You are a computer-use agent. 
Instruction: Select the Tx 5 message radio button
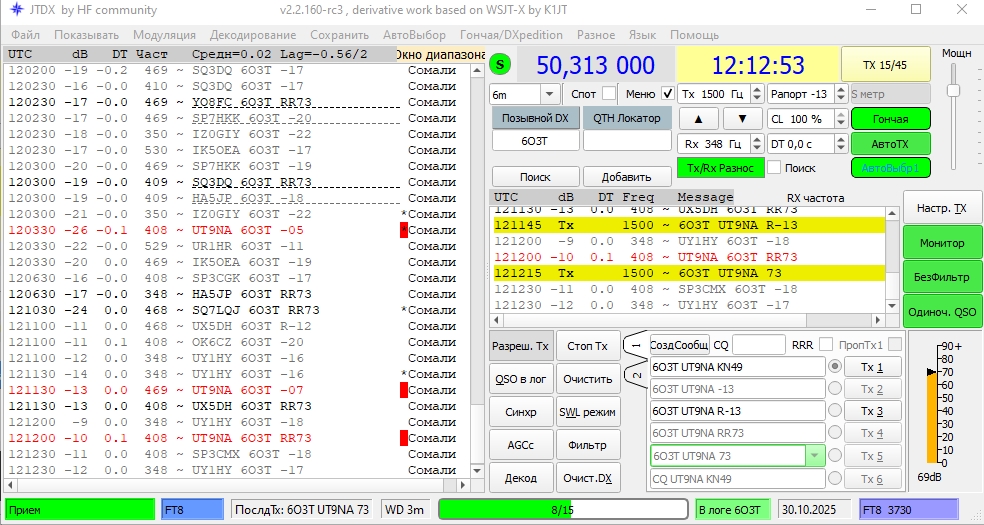835,456
